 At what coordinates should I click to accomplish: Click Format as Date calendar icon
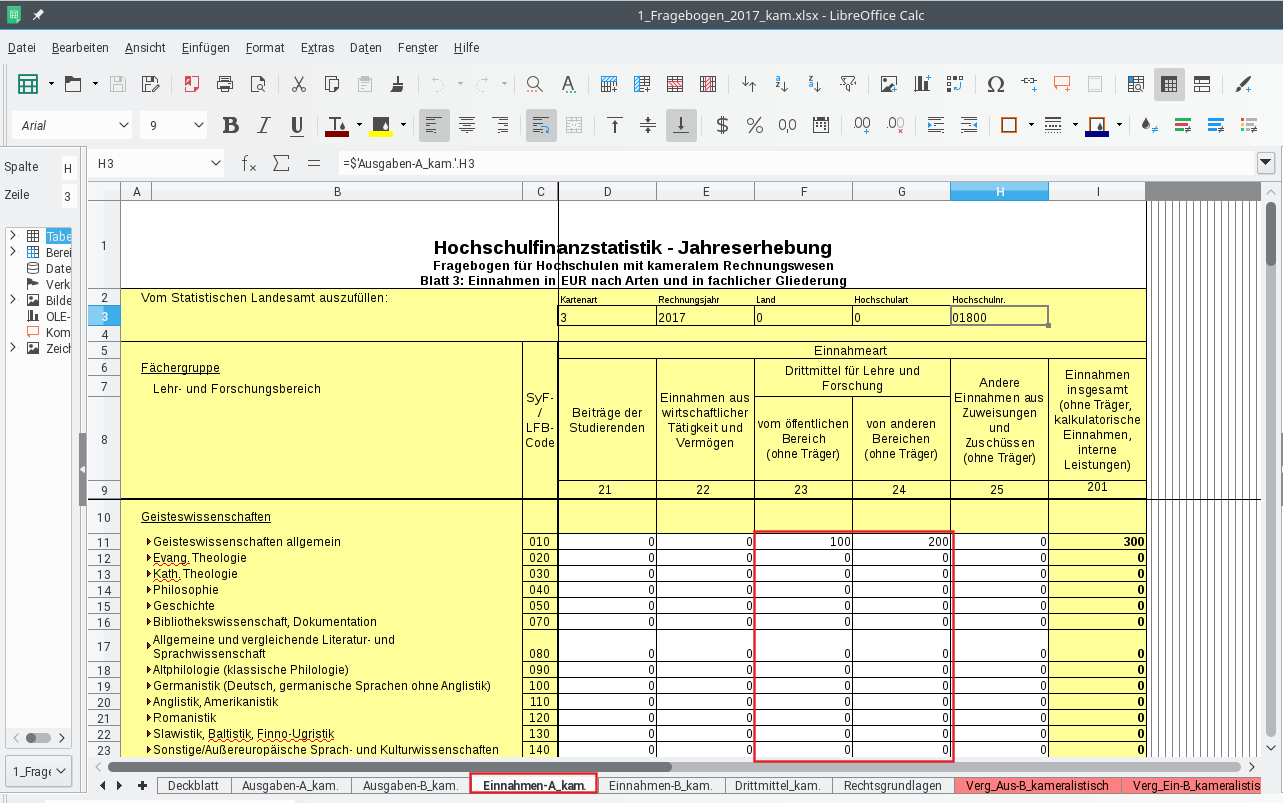[821, 125]
